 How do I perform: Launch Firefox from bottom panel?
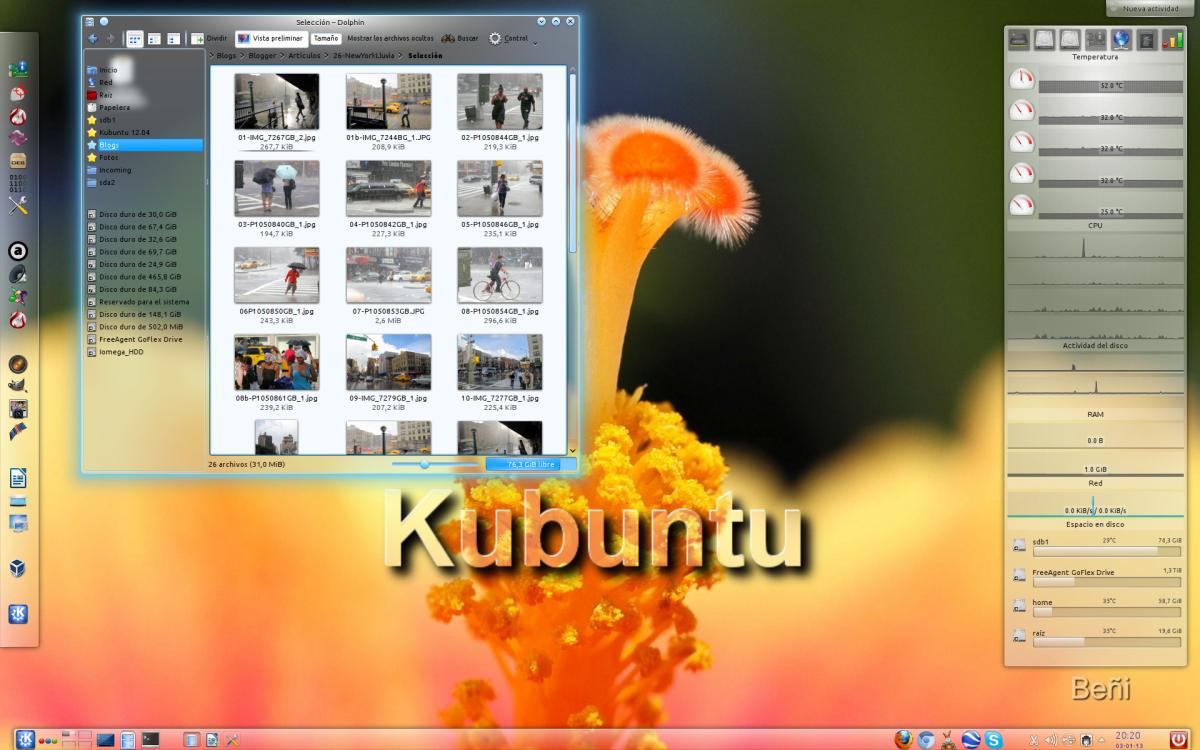[x=904, y=739]
